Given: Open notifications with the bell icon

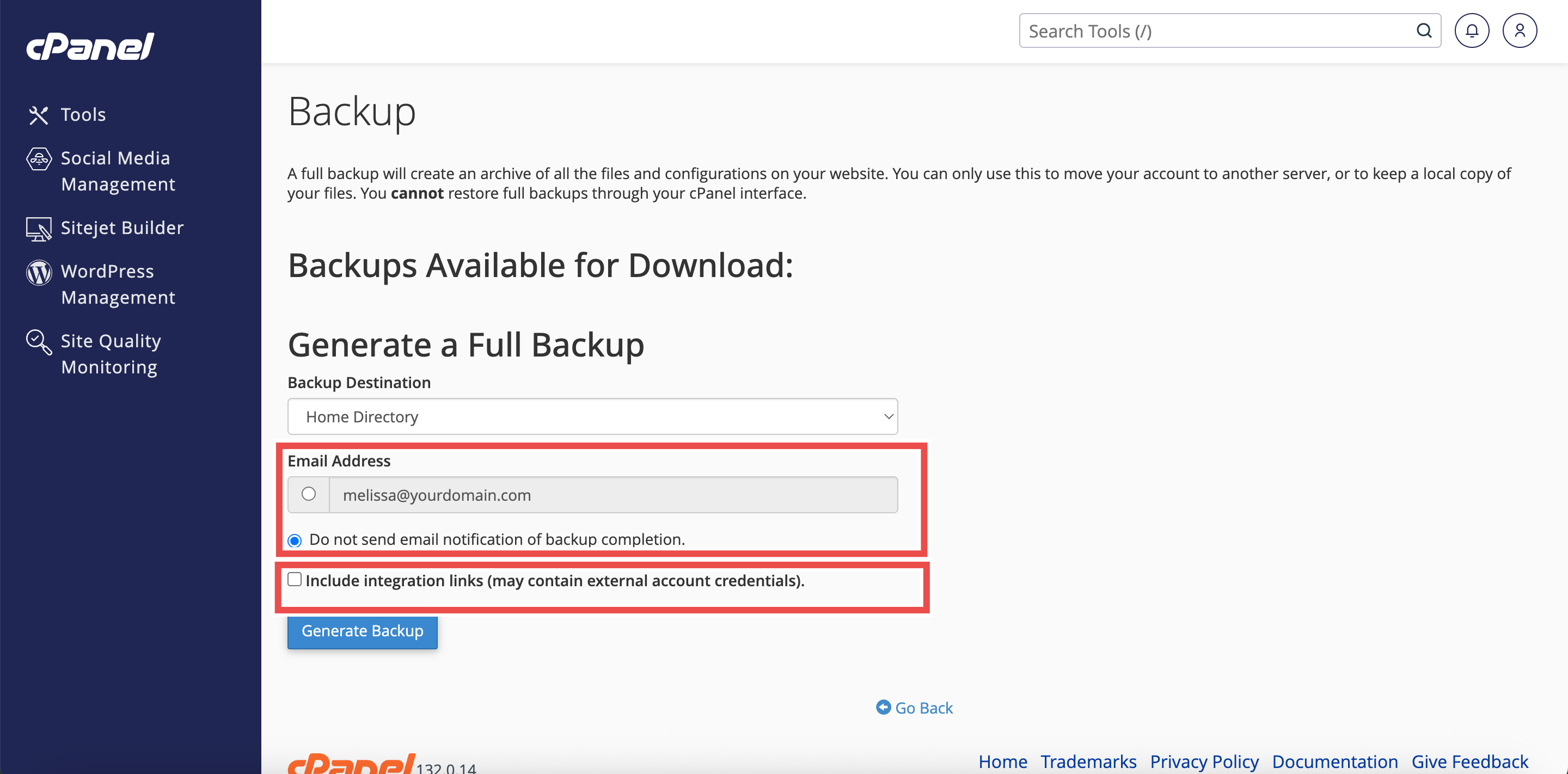Looking at the screenshot, I should click(1471, 31).
